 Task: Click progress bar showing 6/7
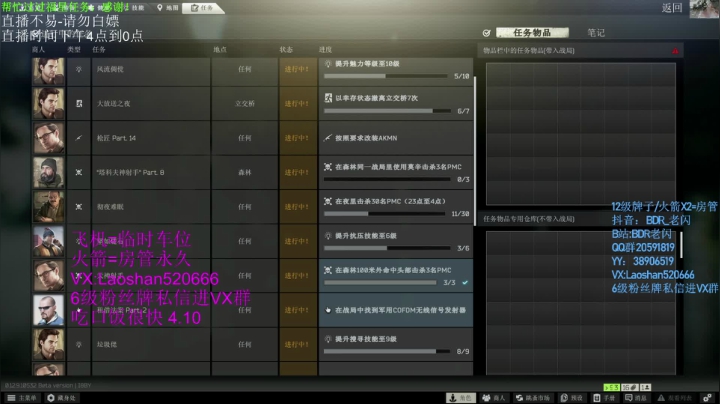point(387,111)
